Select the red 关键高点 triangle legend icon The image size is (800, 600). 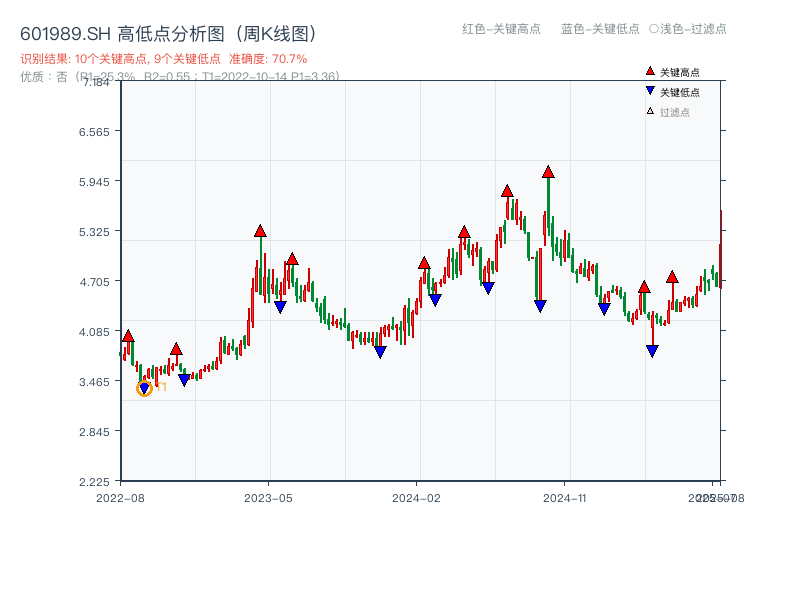[648, 71]
